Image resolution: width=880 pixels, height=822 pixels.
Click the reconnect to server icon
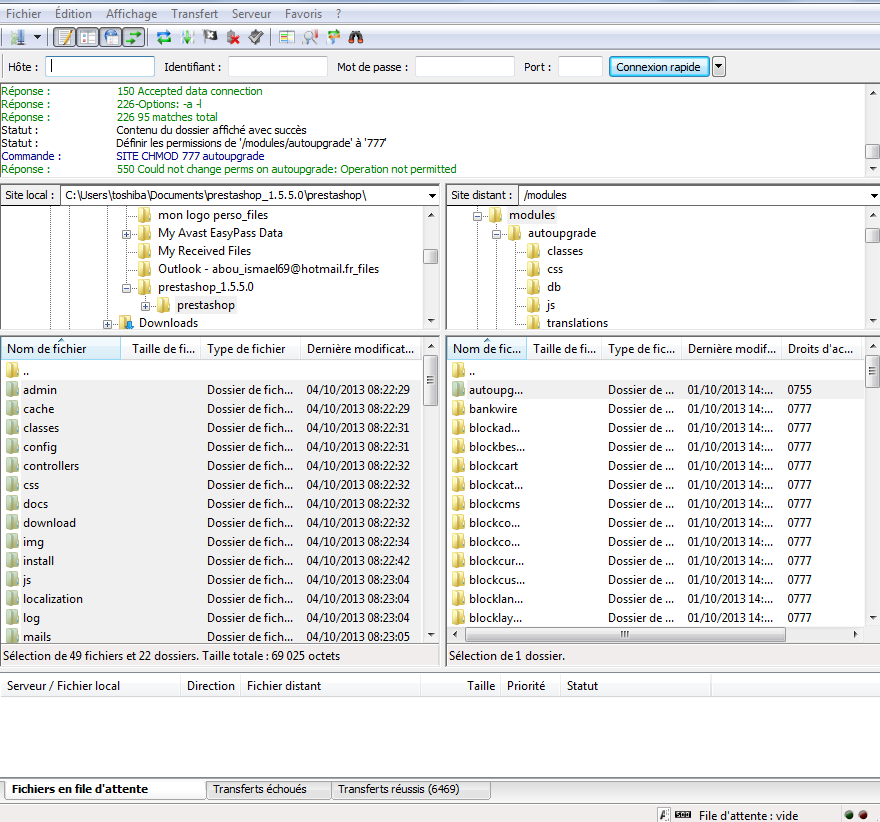[256, 37]
